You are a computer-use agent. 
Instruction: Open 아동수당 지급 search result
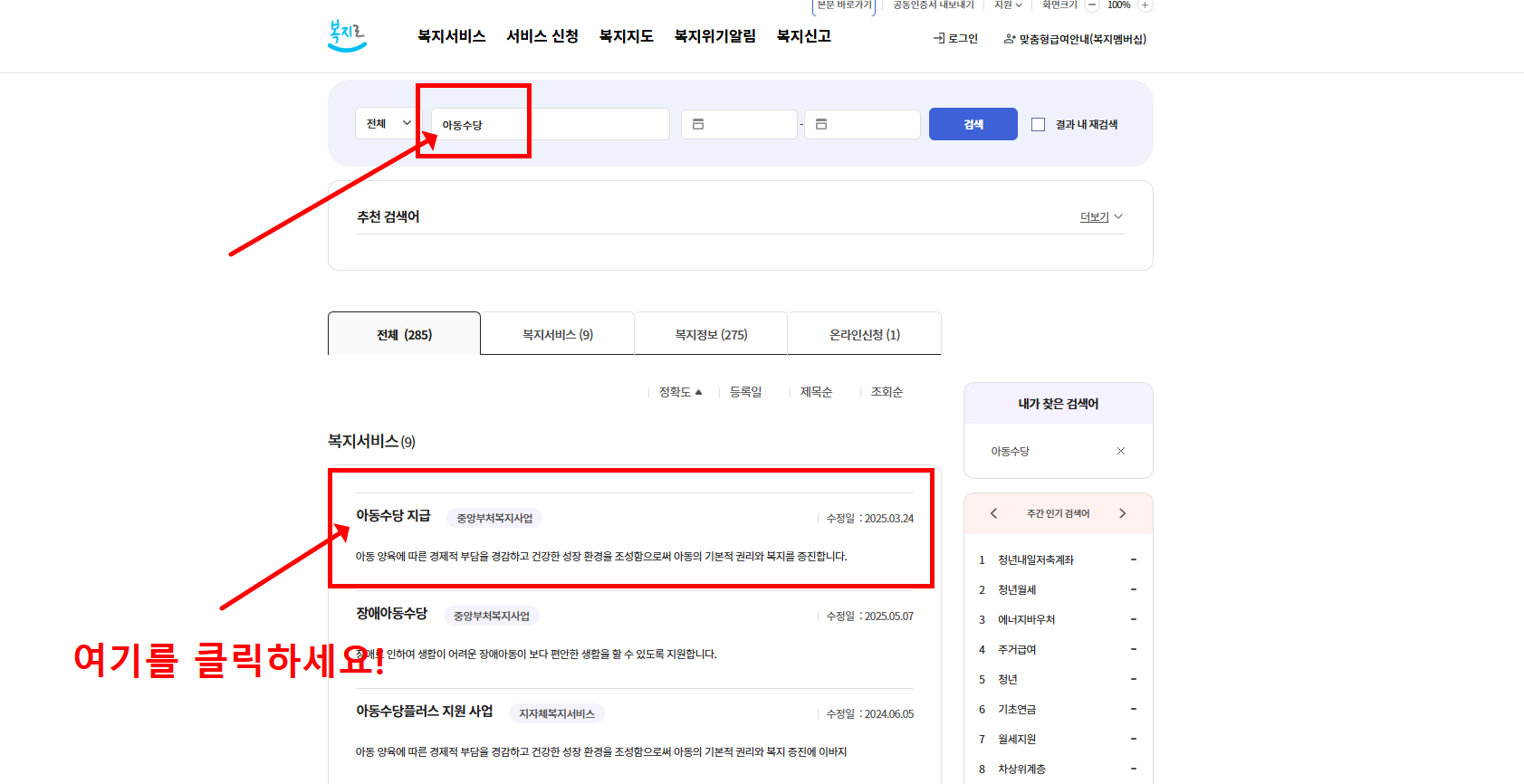393,515
